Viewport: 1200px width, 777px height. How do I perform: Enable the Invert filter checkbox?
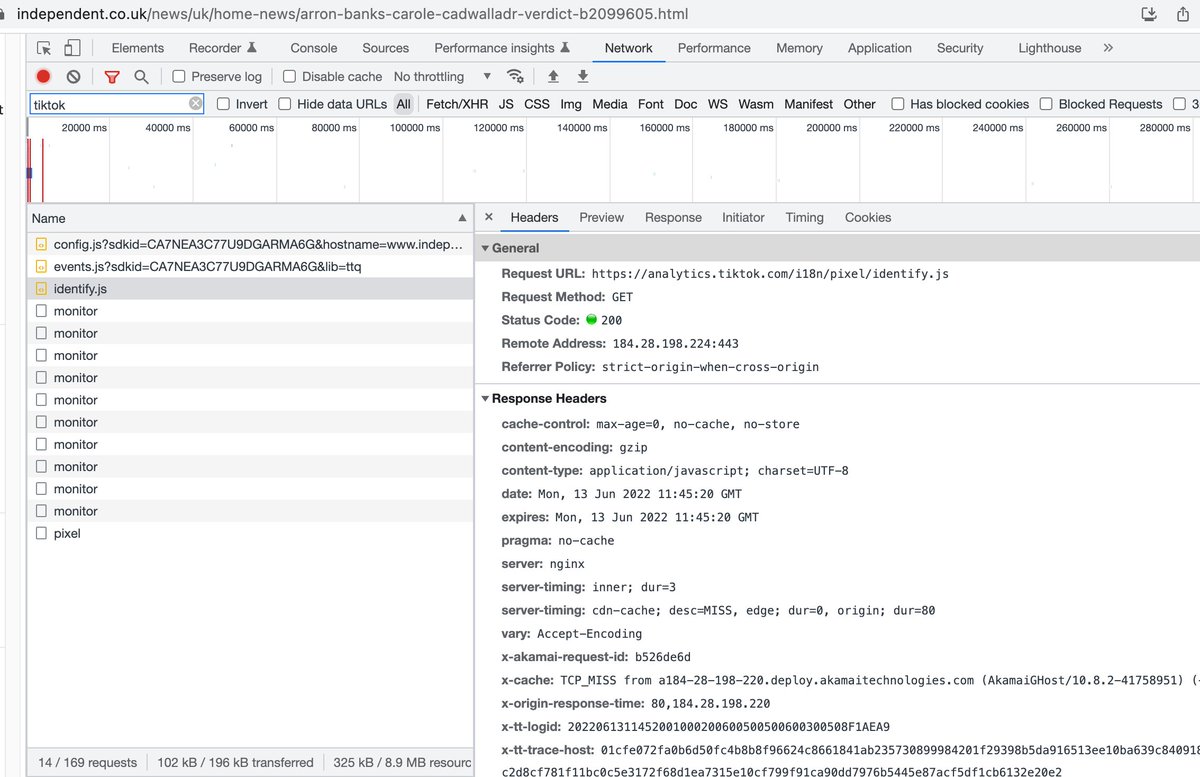(x=223, y=104)
